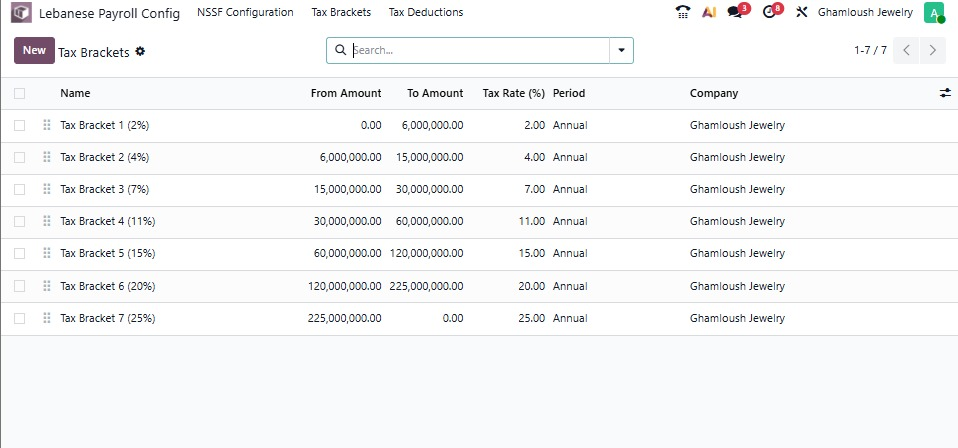
Task: Click the Lebanese Payroll Config app icon
Action: (21, 13)
